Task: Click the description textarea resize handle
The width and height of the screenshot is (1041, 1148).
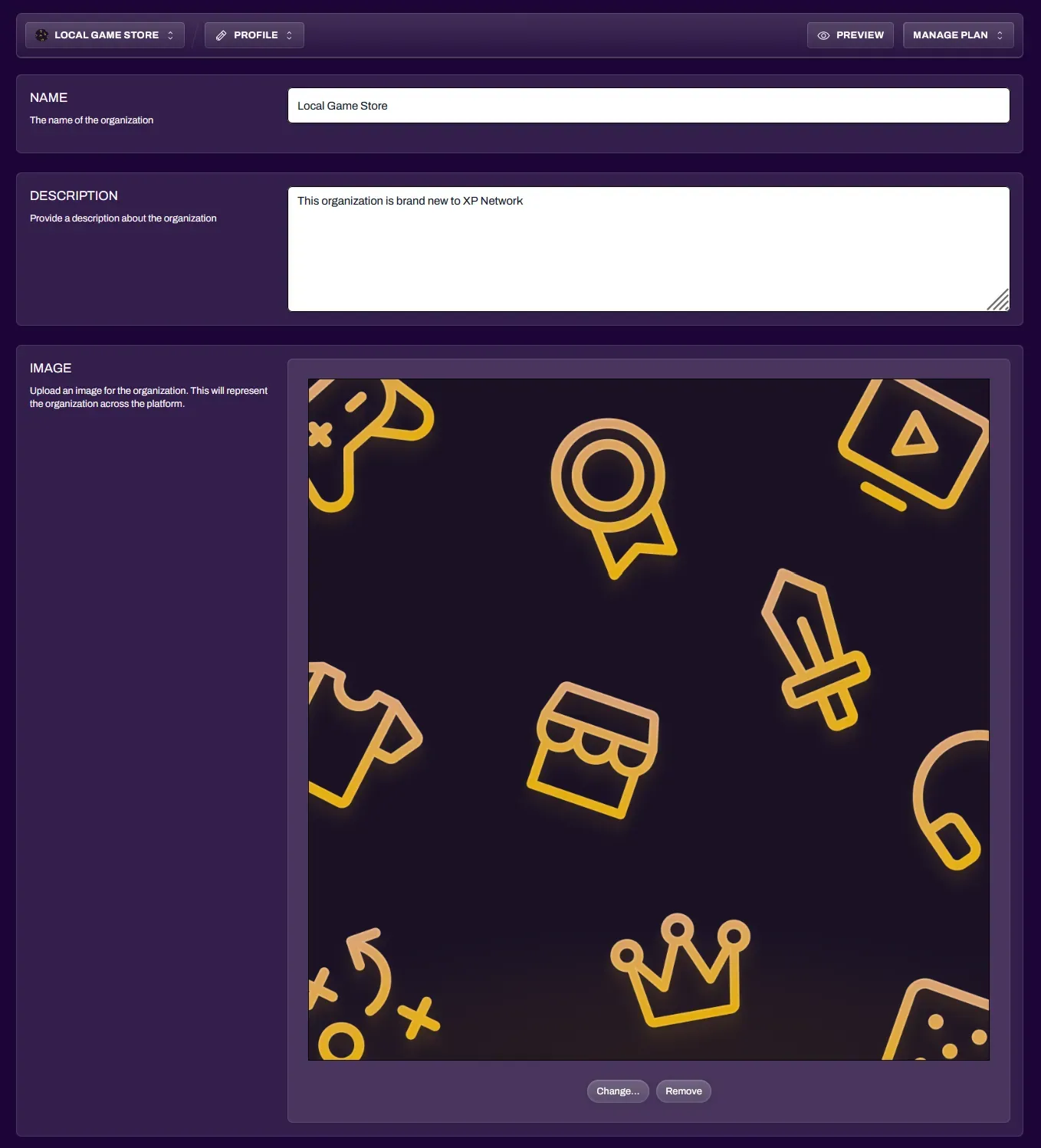Action: pos(998,300)
